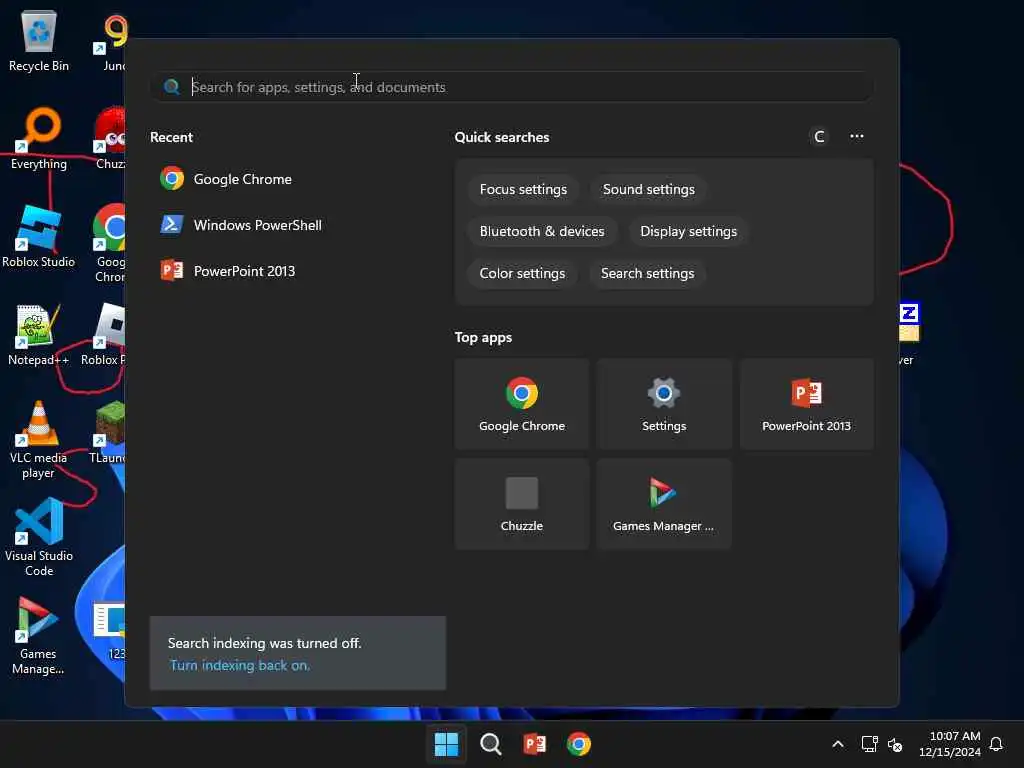Viewport: 1024px width, 768px height.
Task: Open the three-dot options menu
Action: tap(857, 136)
